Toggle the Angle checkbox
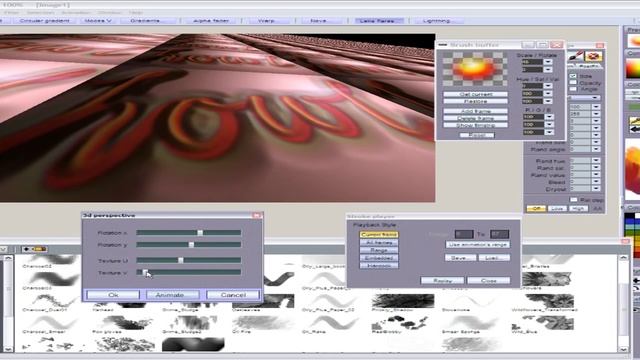The image size is (640, 360). click(573, 89)
